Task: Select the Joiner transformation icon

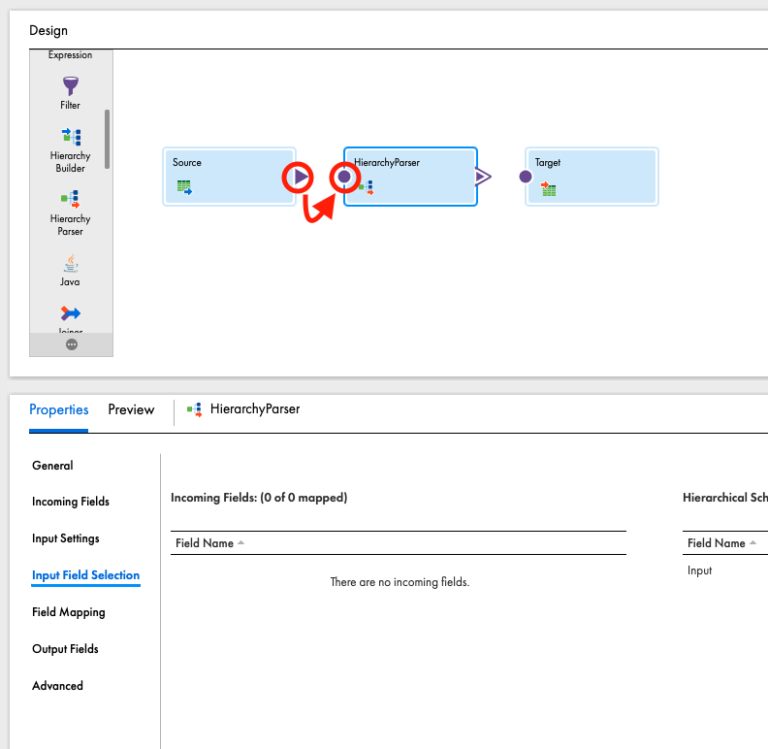Action: (70, 314)
